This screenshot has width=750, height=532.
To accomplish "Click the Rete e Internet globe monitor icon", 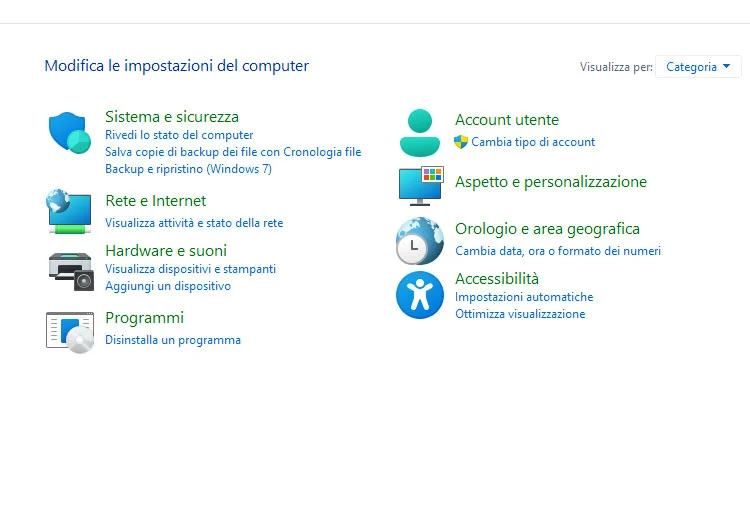I will click(69, 211).
